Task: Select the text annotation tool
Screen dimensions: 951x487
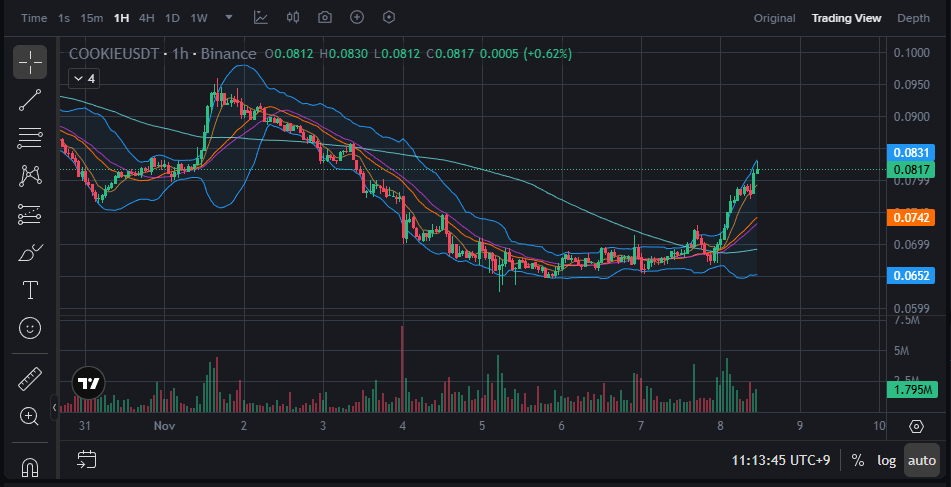Action: point(30,290)
